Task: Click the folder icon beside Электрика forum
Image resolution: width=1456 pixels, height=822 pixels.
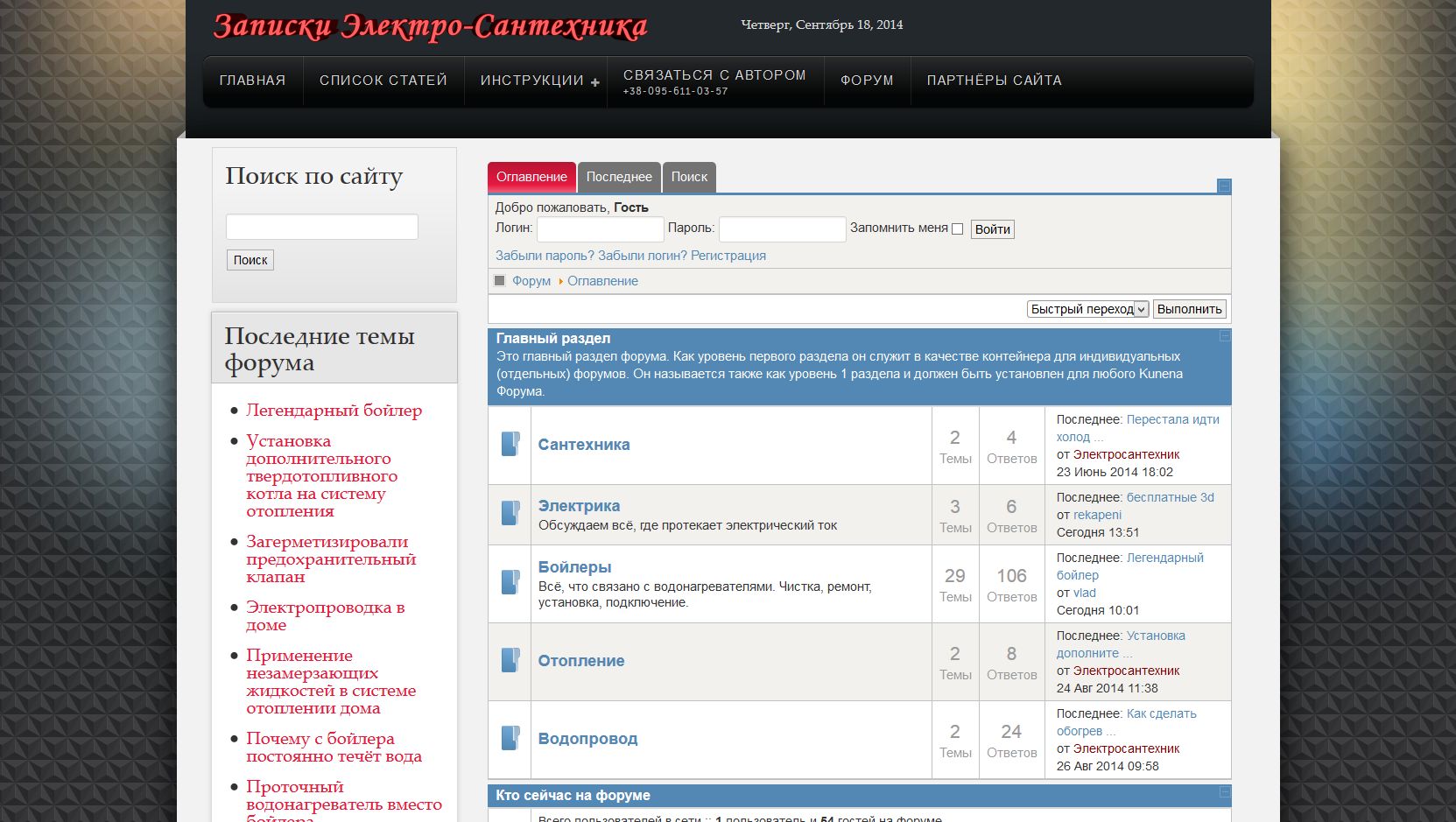Action: pyautogui.click(x=510, y=513)
